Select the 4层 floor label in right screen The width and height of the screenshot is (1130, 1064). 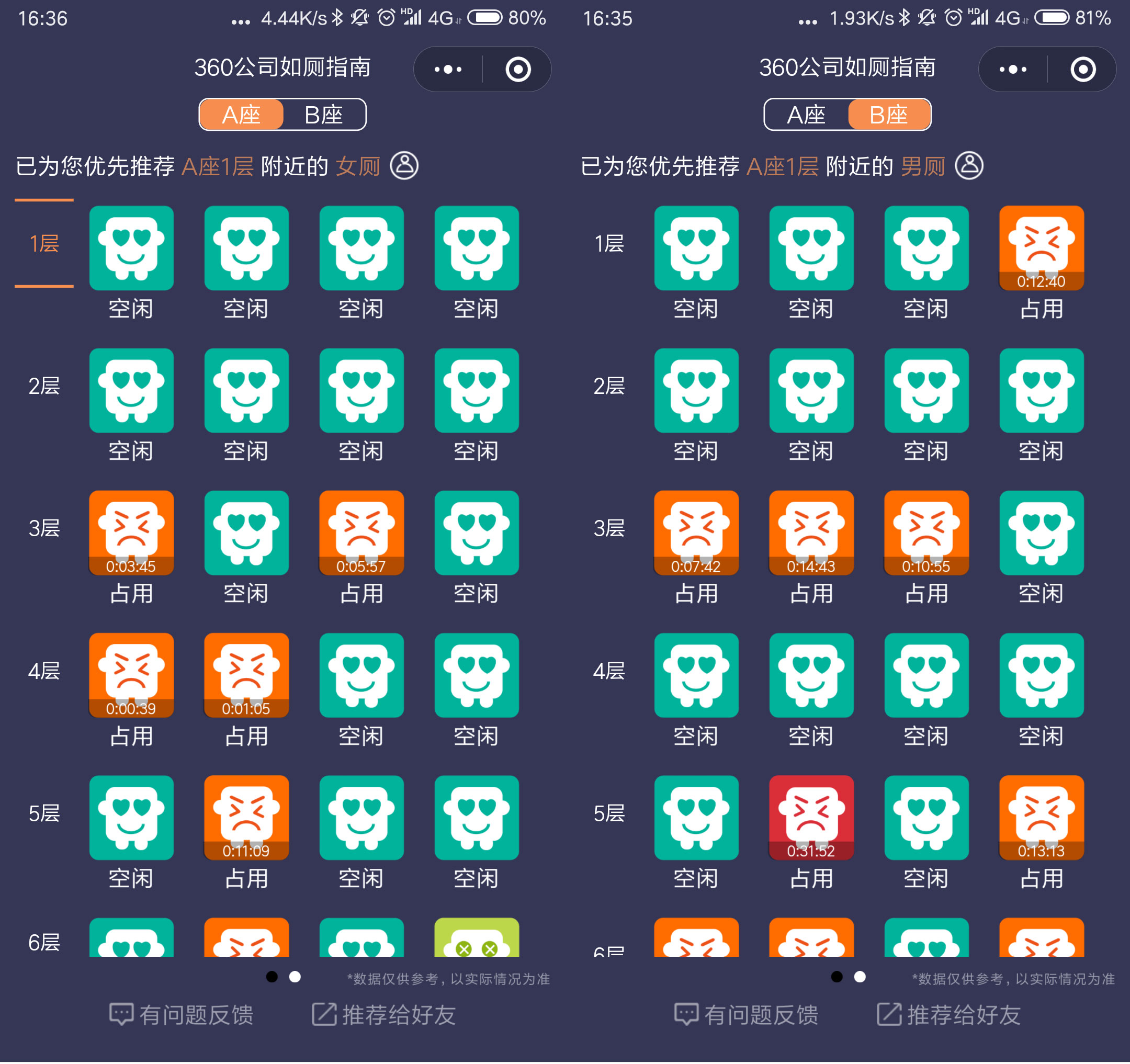point(609,671)
